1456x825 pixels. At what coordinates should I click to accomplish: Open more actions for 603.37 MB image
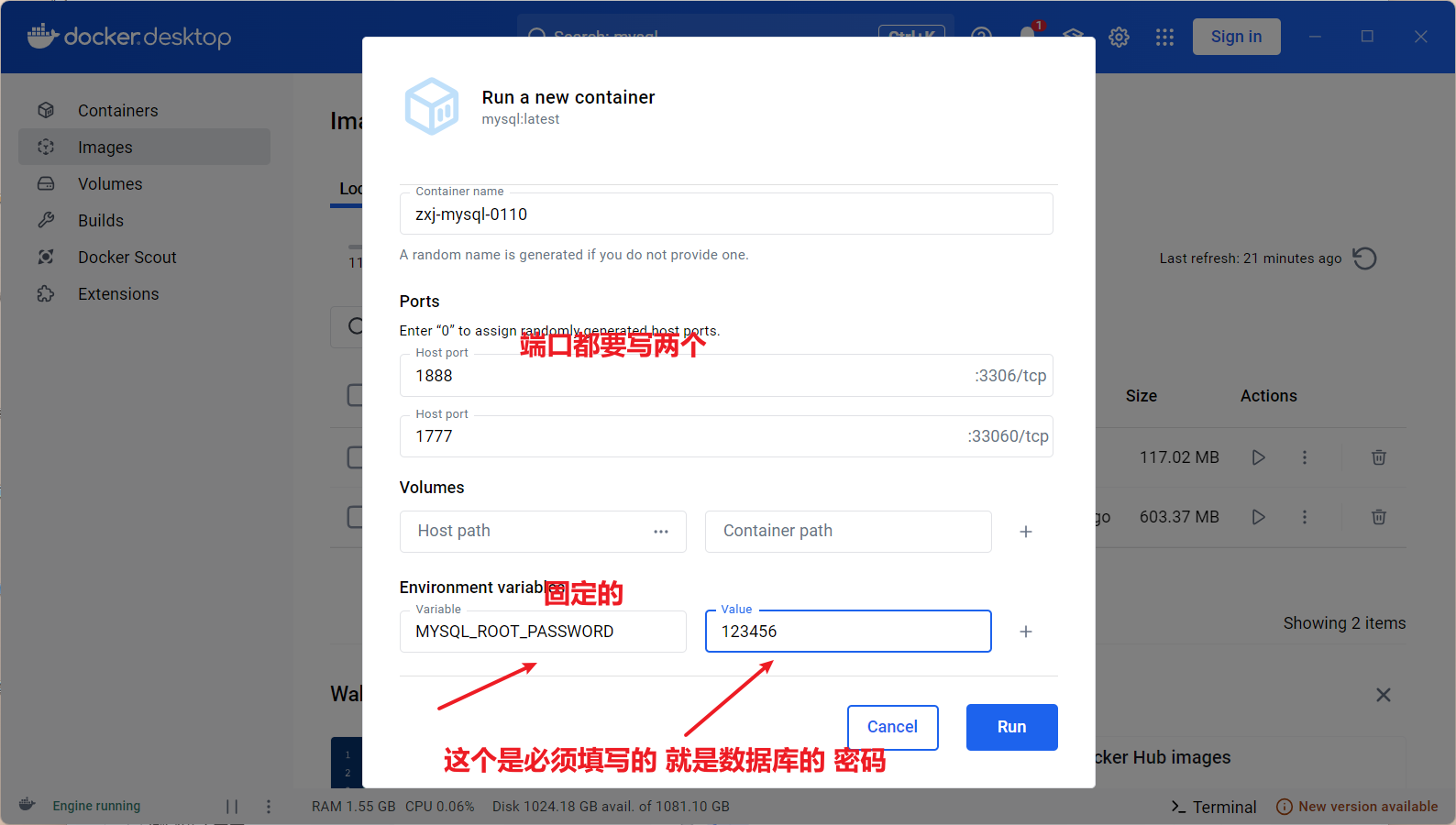click(x=1305, y=517)
